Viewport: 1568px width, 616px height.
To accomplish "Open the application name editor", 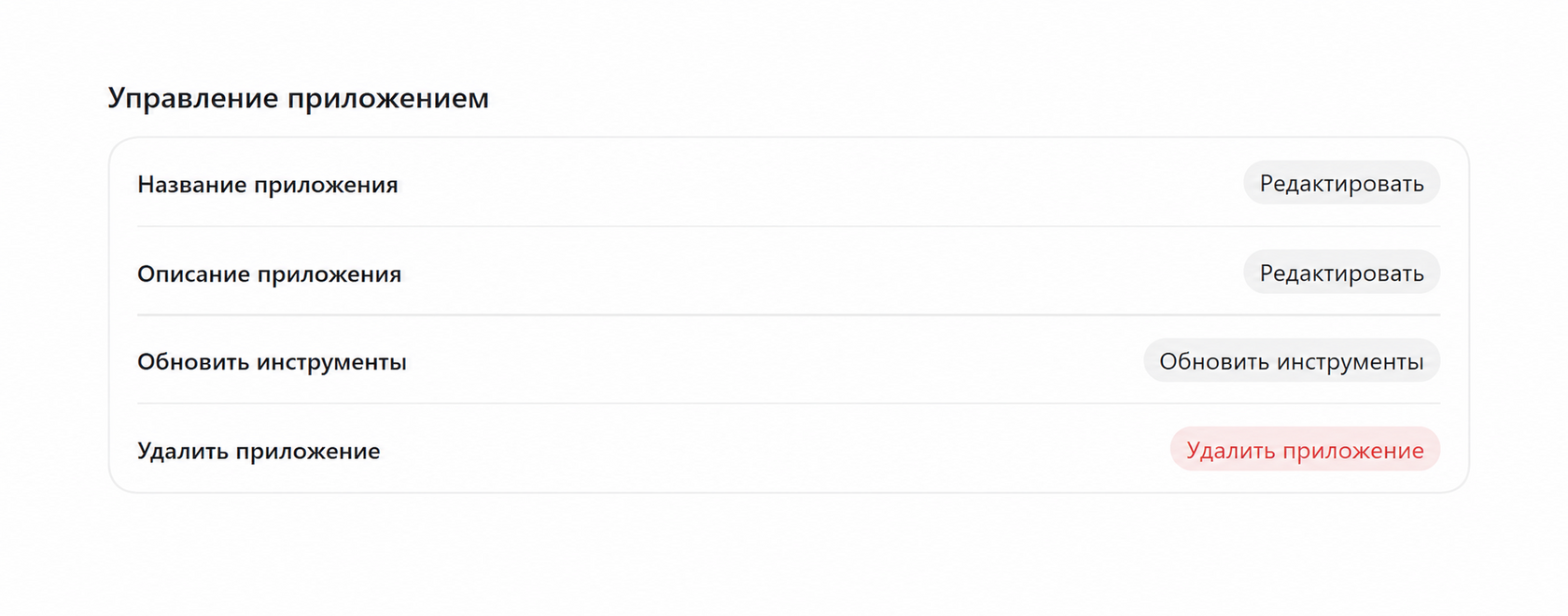I will [1341, 183].
